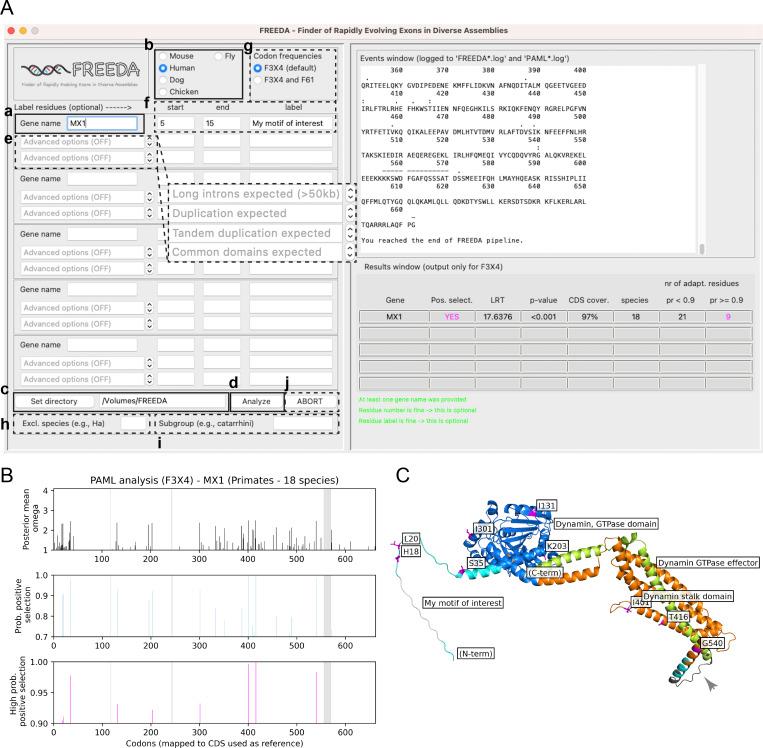Click 'You reached the end of FREEDA pipeline.' line
The height and width of the screenshot is (748, 763).
tap(442, 240)
